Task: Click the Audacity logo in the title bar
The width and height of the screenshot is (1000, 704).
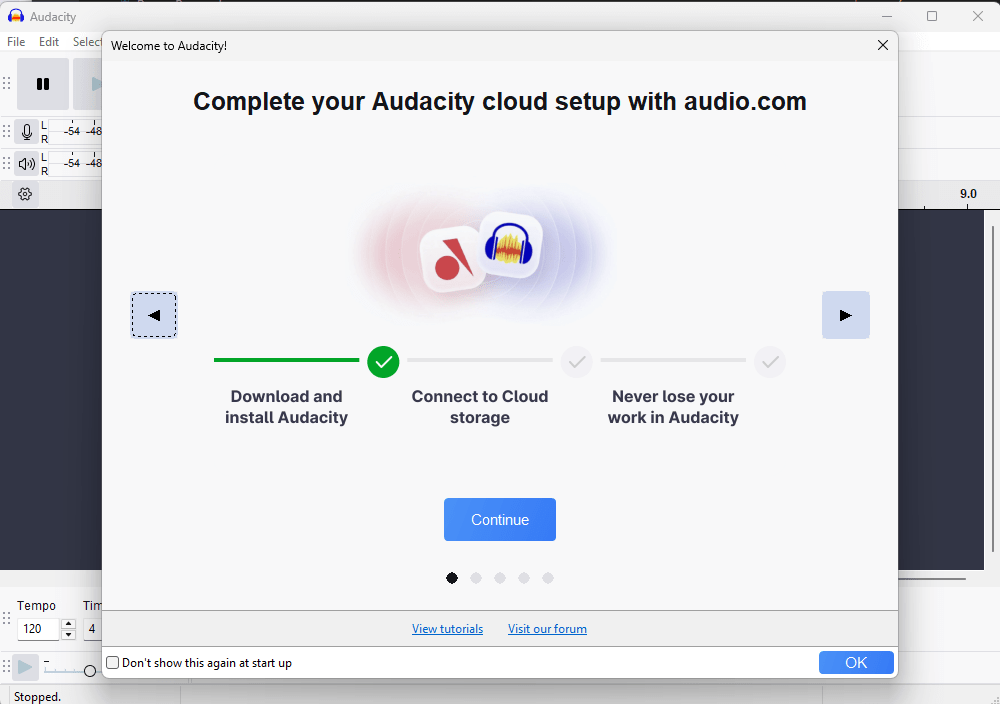Action: [x=16, y=17]
